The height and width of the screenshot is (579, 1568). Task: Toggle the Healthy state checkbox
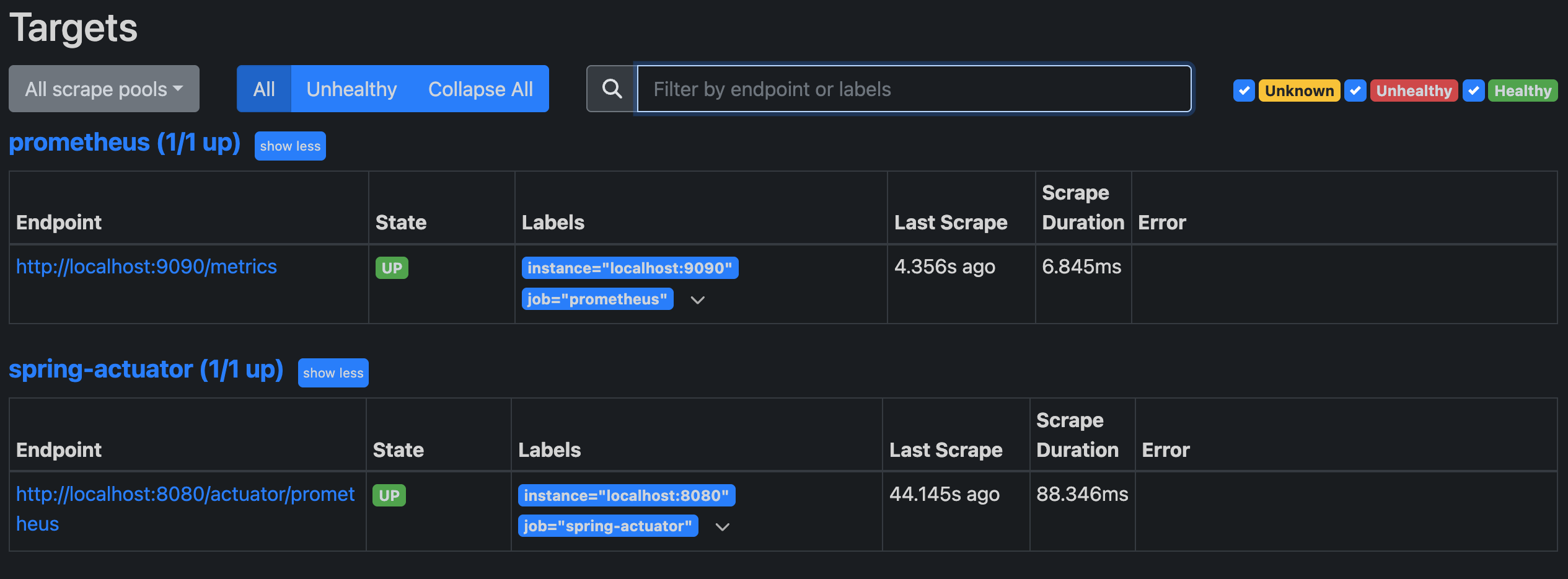coord(1473,91)
